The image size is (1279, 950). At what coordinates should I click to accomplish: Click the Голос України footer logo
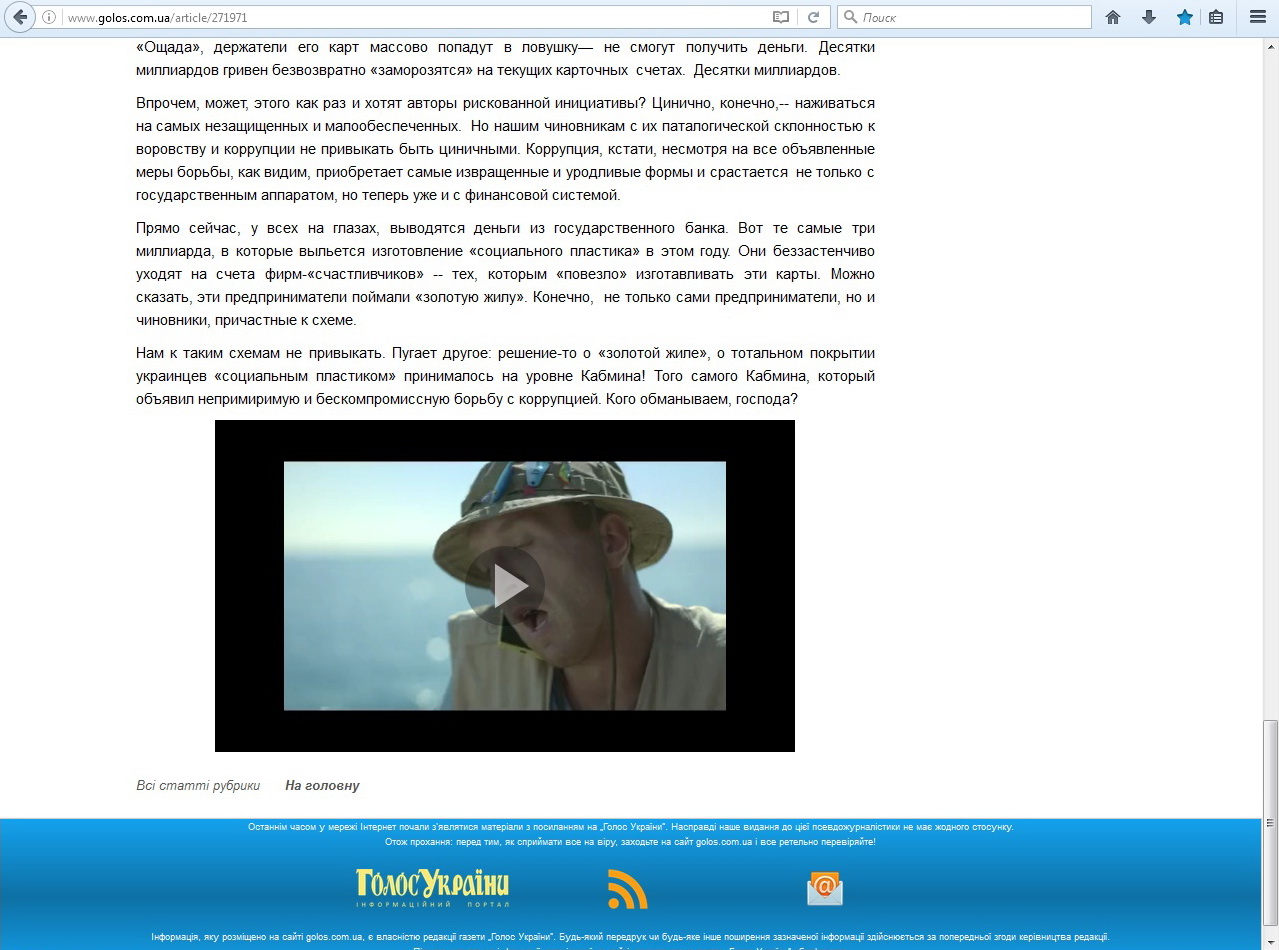pyautogui.click(x=433, y=887)
